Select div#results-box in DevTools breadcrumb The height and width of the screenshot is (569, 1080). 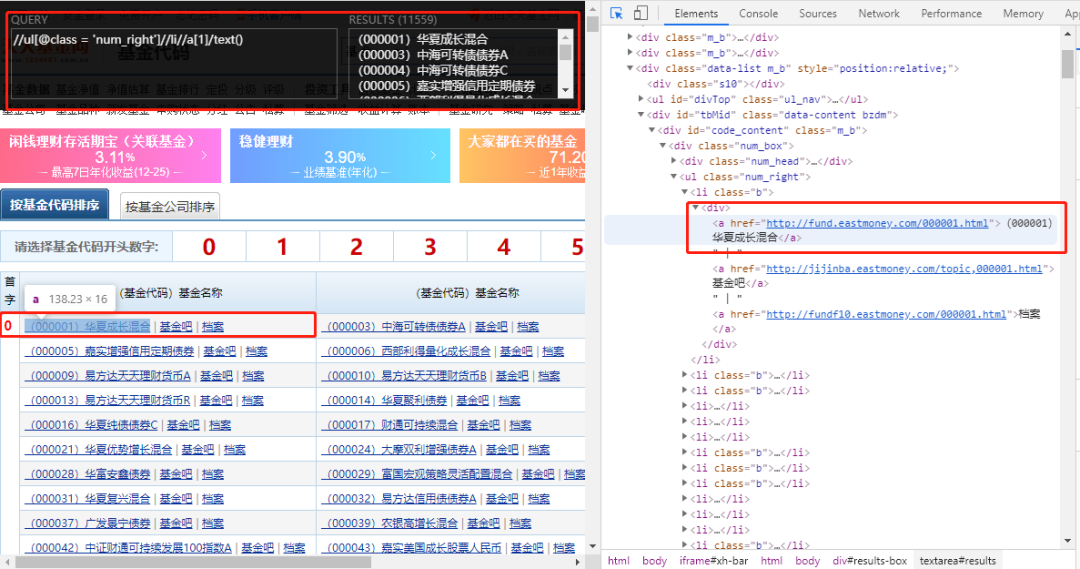tap(870, 561)
